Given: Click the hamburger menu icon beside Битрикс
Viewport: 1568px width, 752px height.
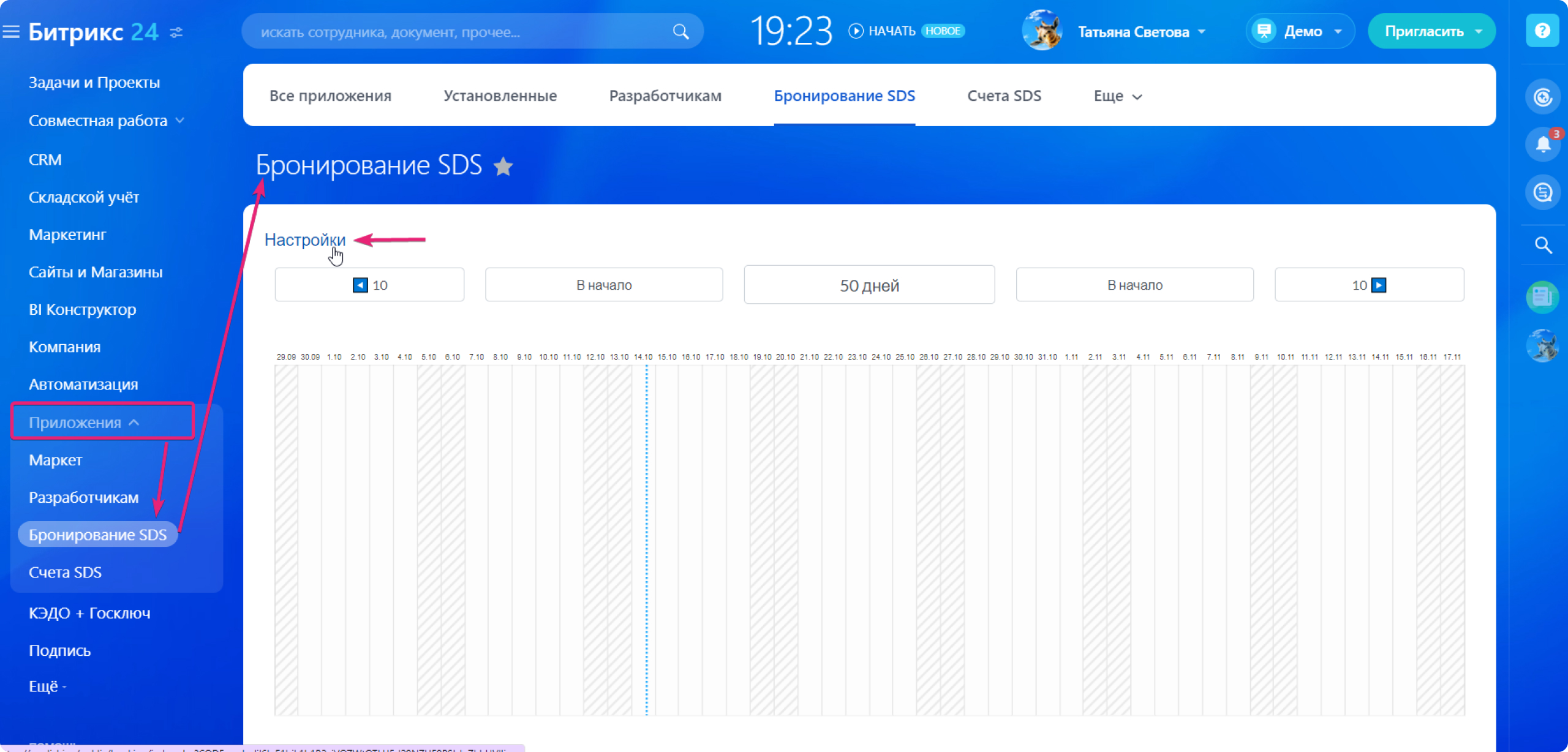Looking at the screenshot, I should point(11,32).
